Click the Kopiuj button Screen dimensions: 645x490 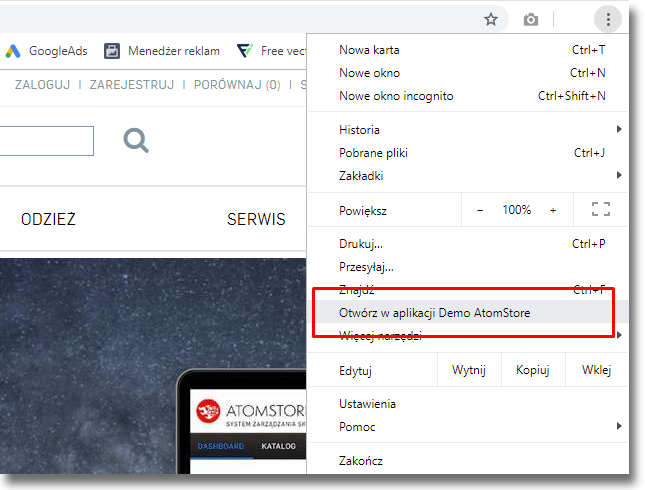coord(533,370)
